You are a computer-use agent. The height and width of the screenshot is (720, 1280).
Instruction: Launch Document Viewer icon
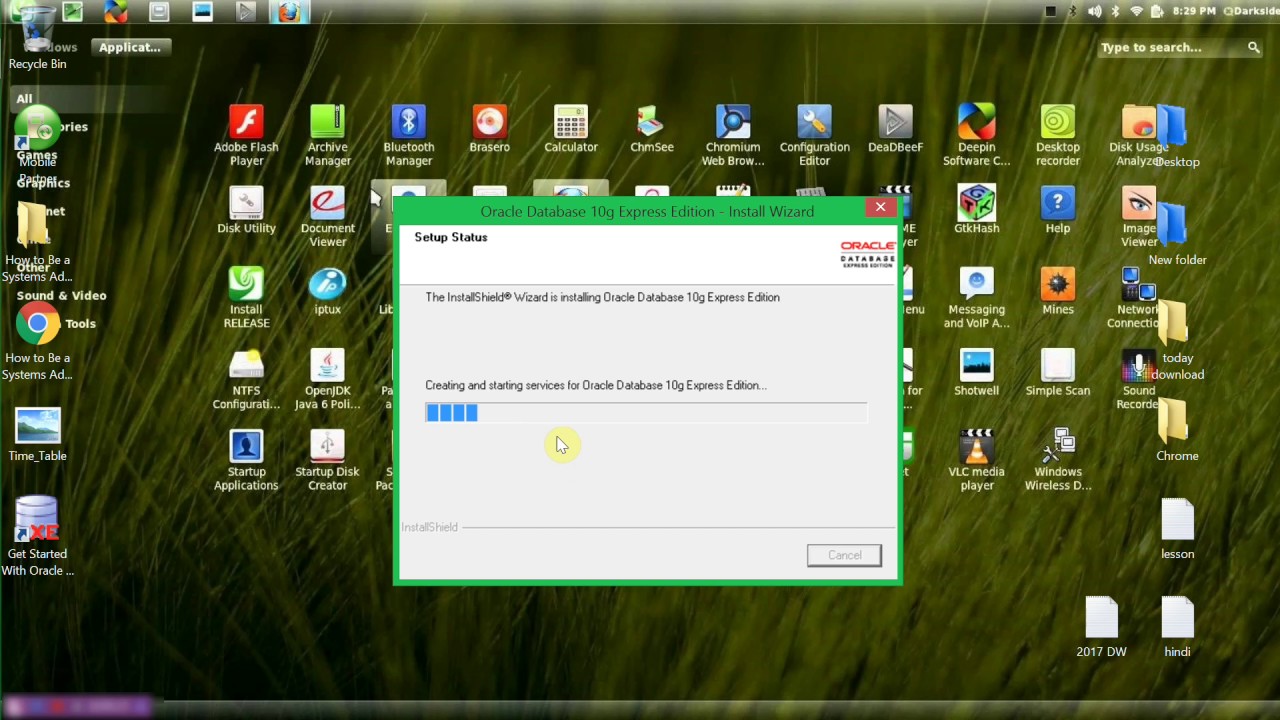point(327,203)
